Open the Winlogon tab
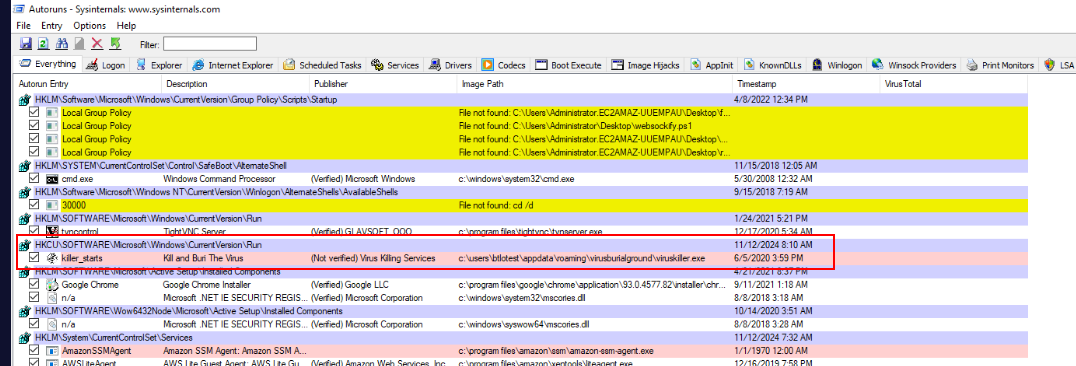Image resolution: width=1076 pixels, height=366 pixels. click(x=837, y=65)
